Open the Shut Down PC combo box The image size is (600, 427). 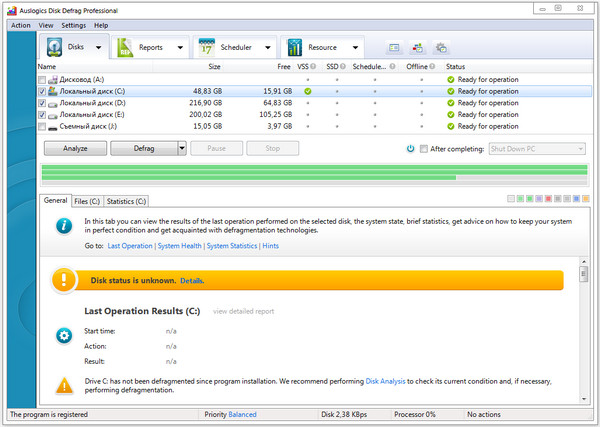coord(536,149)
